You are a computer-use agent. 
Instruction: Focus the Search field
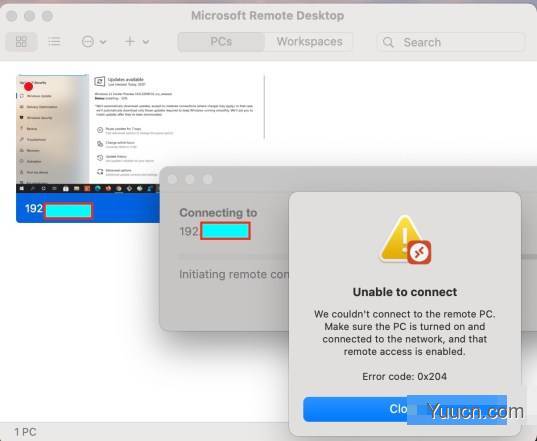pos(451,42)
